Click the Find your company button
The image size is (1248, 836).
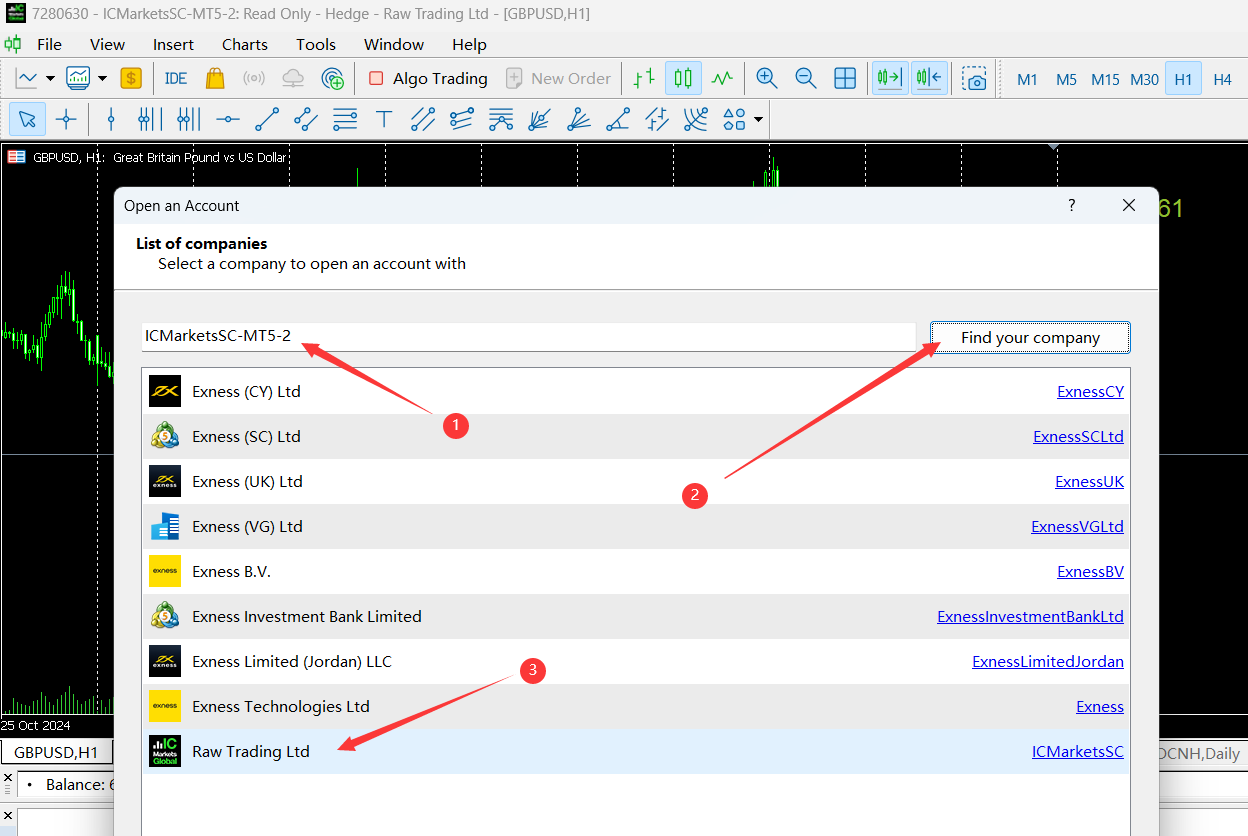[1030, 338]
